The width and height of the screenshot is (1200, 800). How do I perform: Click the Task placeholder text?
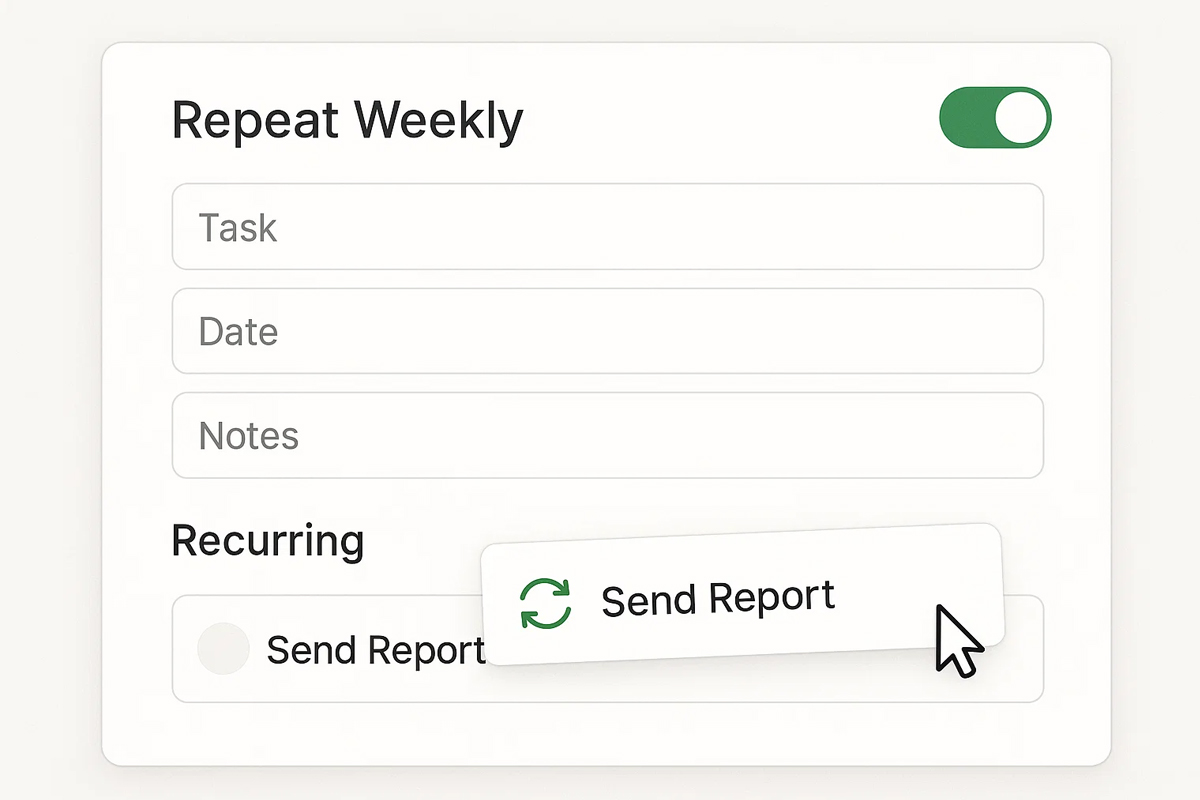(238, 228)
